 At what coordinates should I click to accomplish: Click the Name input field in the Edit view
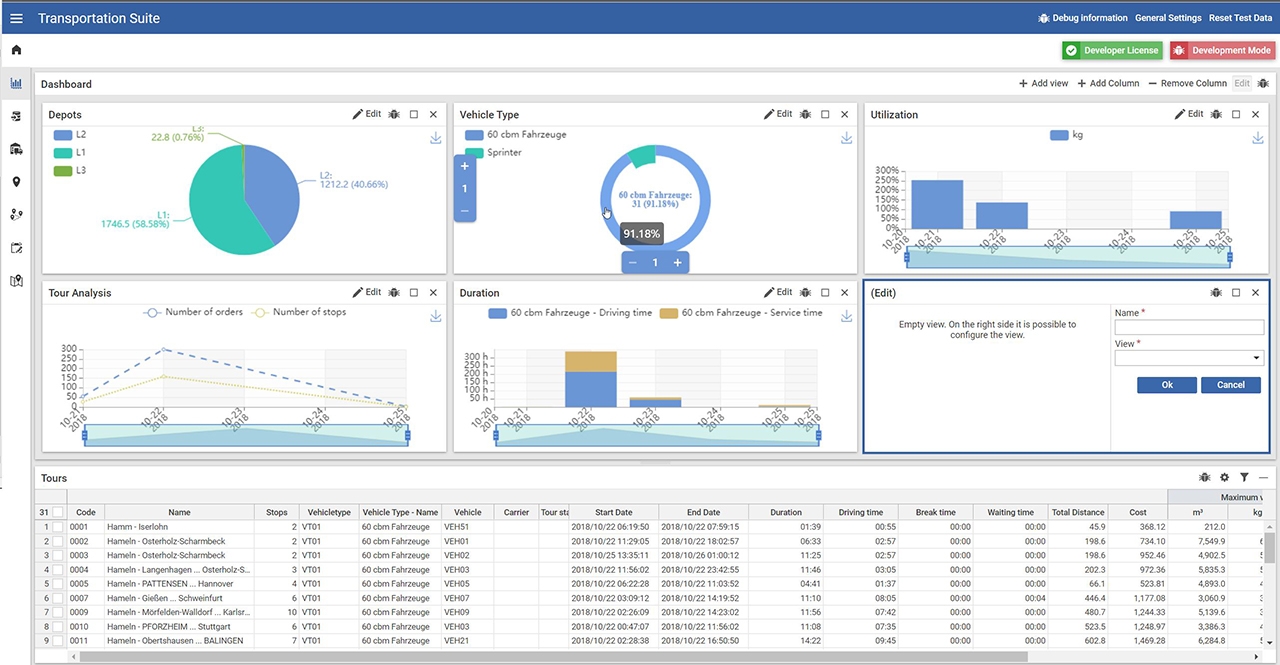point(1189,328)
